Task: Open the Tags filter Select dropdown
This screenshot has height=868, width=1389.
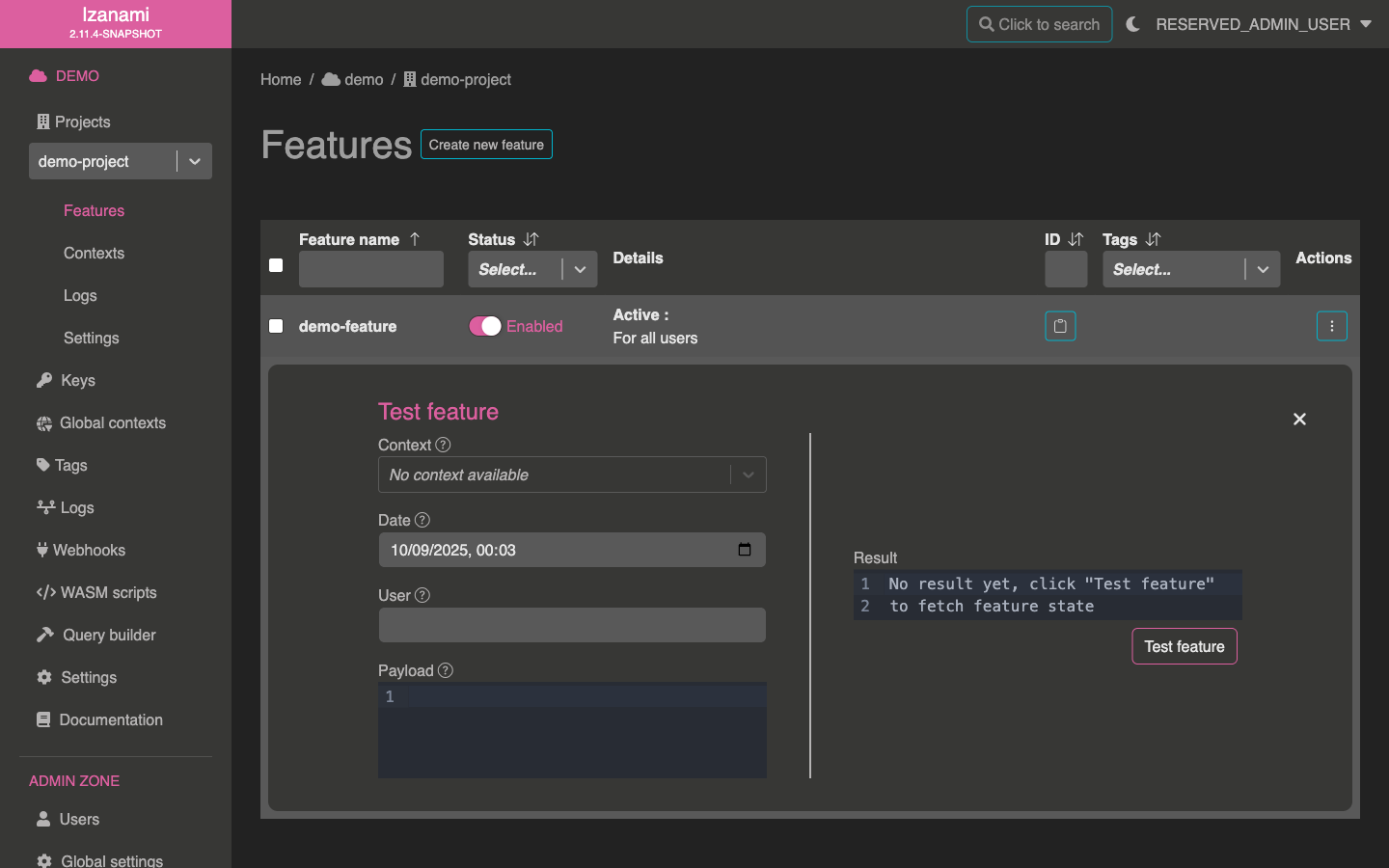Action: [1190, 269]
